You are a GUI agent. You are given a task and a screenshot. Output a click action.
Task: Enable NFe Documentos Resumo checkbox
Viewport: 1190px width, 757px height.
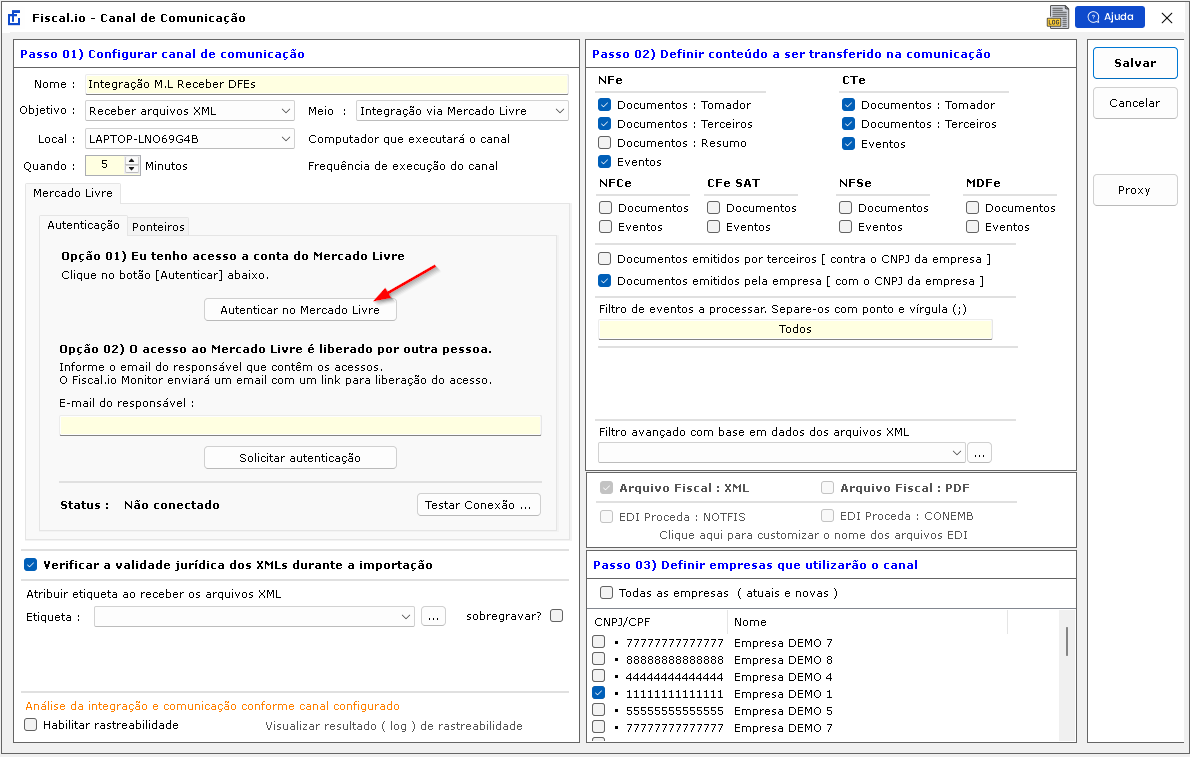[x=605, y=143]
